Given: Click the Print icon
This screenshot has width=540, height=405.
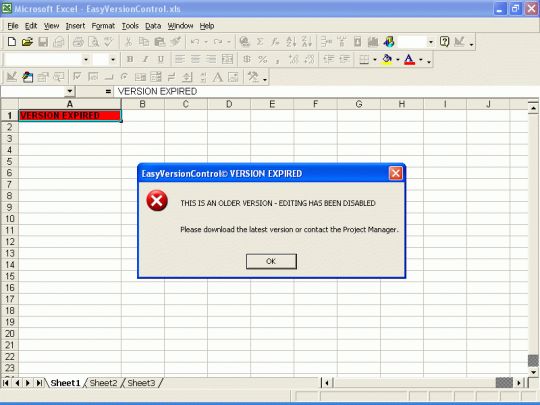Looking at the screenshot, I should point(78,42).
